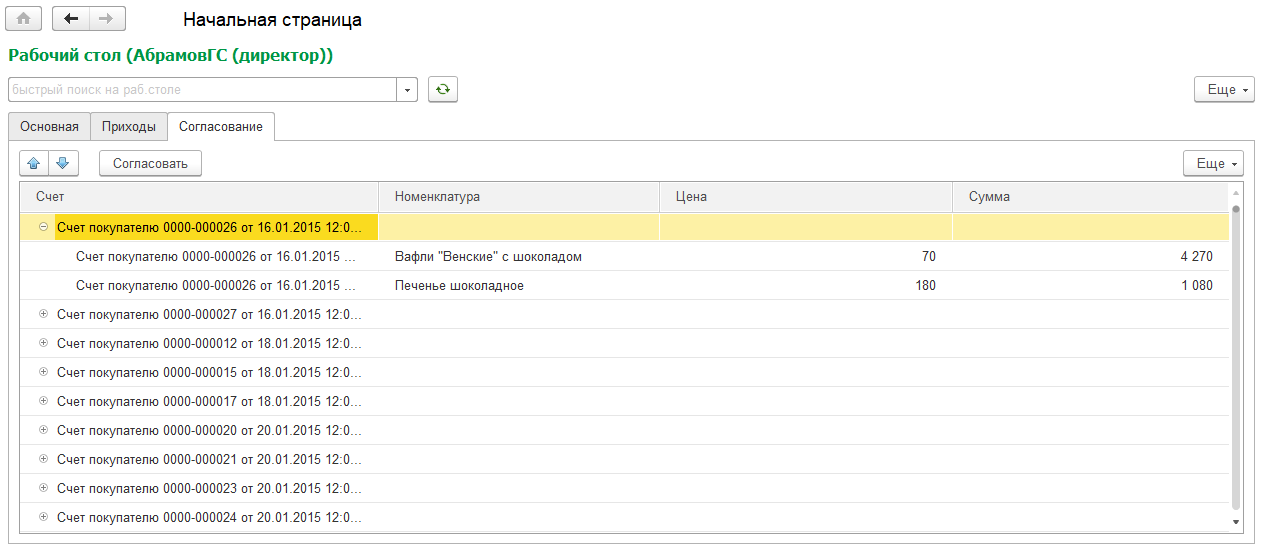Select the Согласование tab
The image size is (1261, 549).
pyautogui.click(x=221, y=127)
